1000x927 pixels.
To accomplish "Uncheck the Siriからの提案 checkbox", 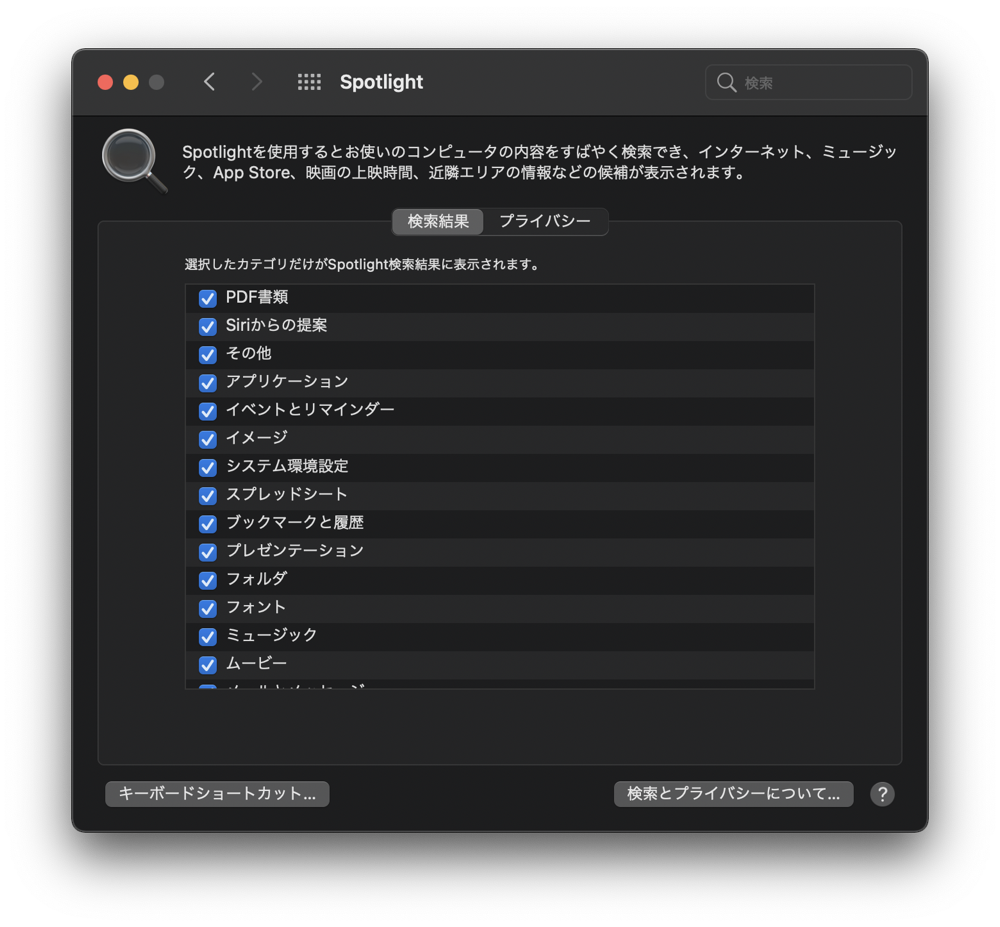I will pos(208,326).
